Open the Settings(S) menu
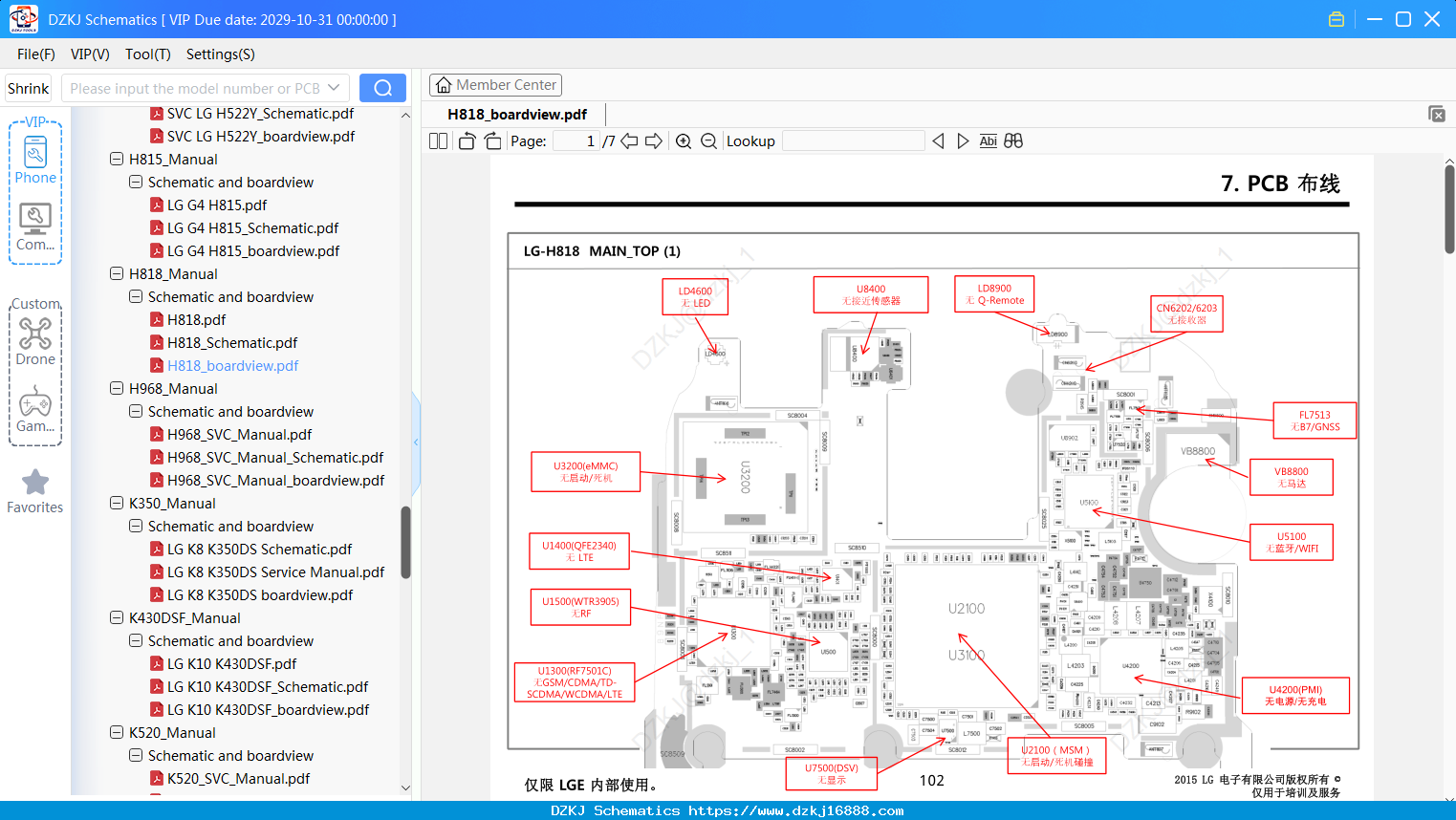Image resolution: width=1456 pixels, height=820 pixels. 221,54
